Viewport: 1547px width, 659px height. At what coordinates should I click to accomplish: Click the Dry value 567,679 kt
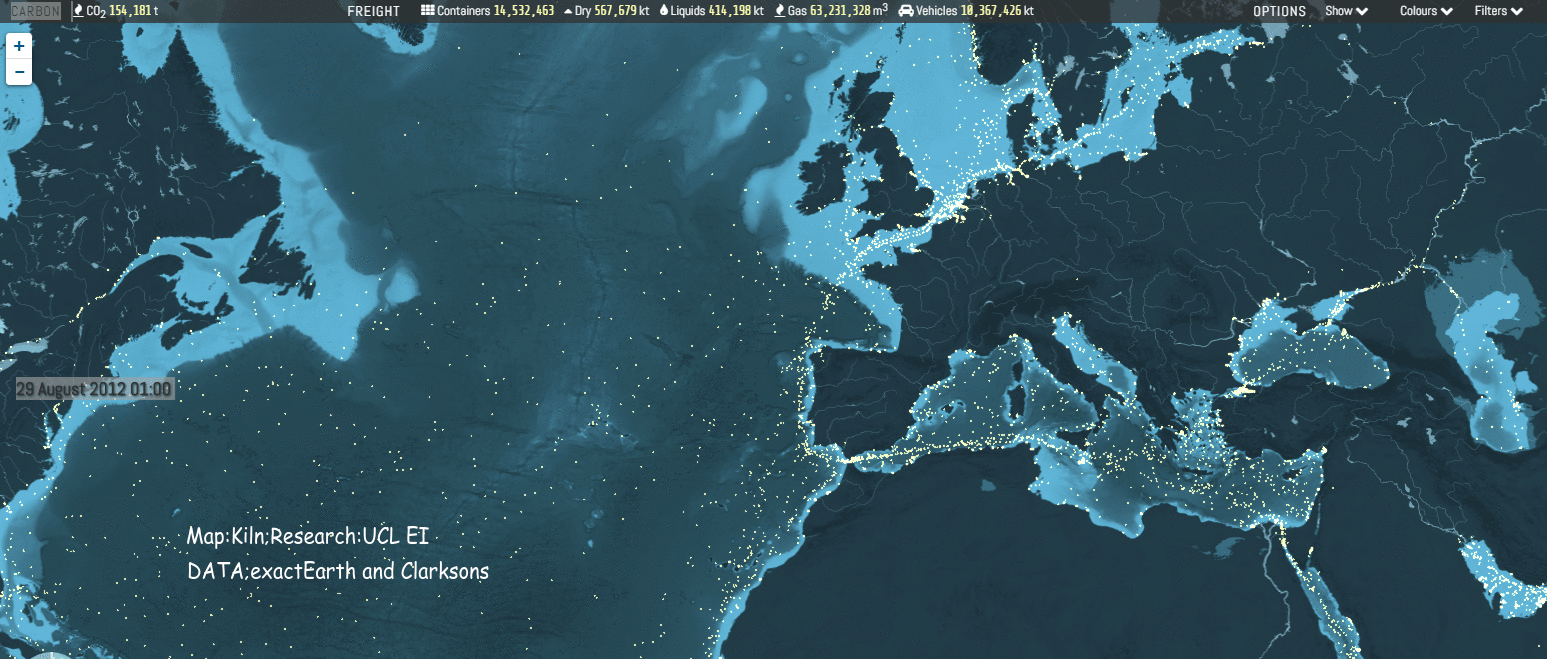tap(622, 11)
